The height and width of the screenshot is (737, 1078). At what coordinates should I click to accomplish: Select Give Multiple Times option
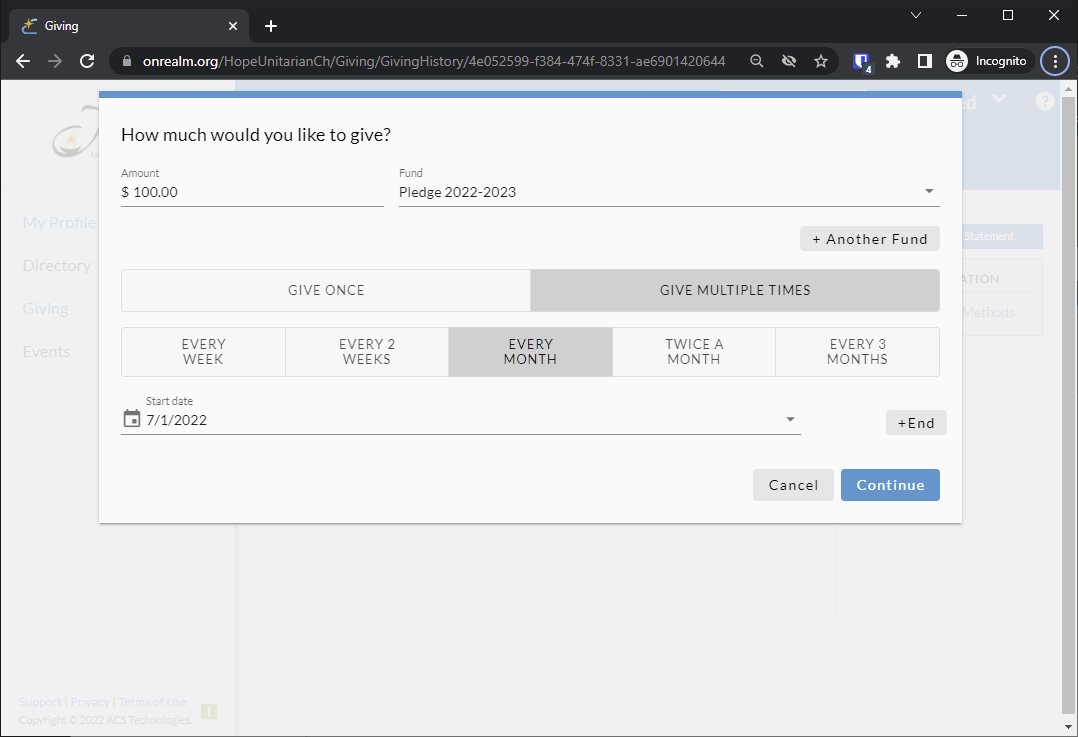(x=735, y=290)
